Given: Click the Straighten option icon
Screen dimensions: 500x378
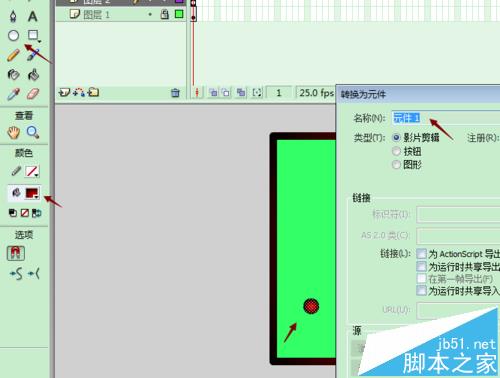Looking at the screenshot, I should [33, 274].
